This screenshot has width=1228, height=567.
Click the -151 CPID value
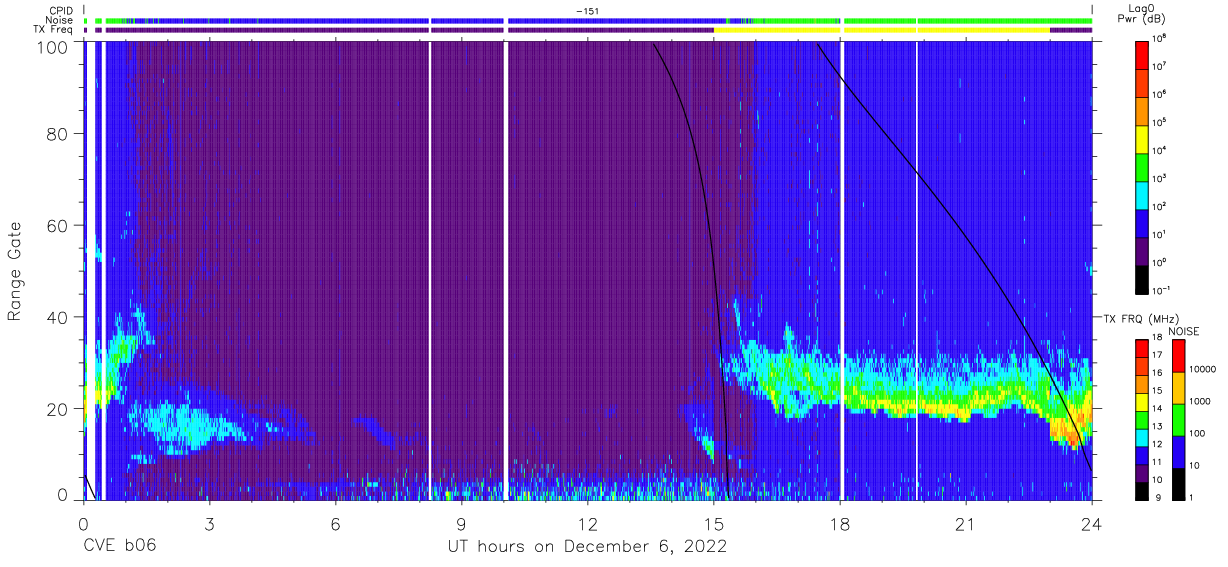[x=588, y=11]
